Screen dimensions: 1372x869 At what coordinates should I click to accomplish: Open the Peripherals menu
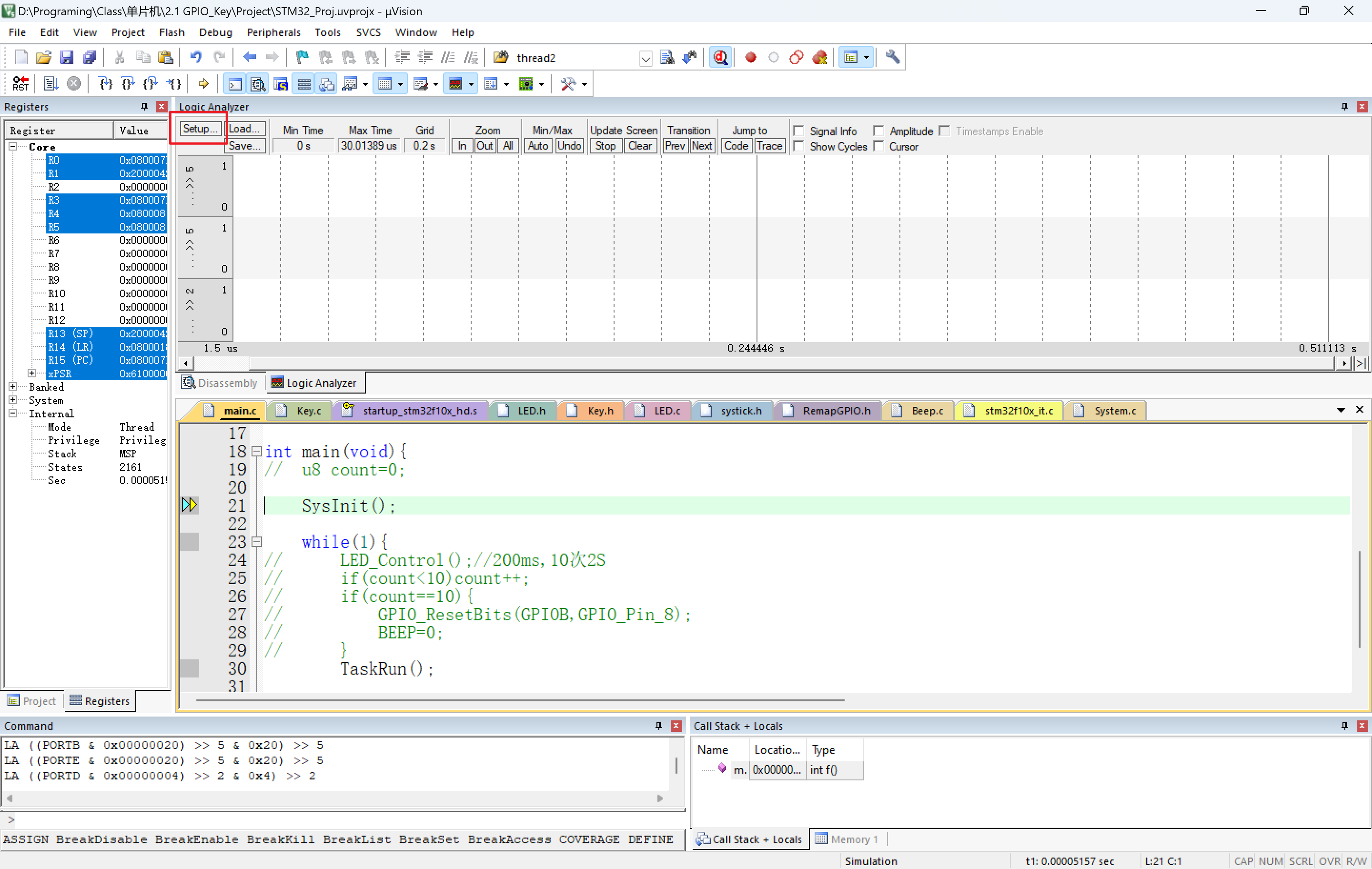click(x=273, y=32)
